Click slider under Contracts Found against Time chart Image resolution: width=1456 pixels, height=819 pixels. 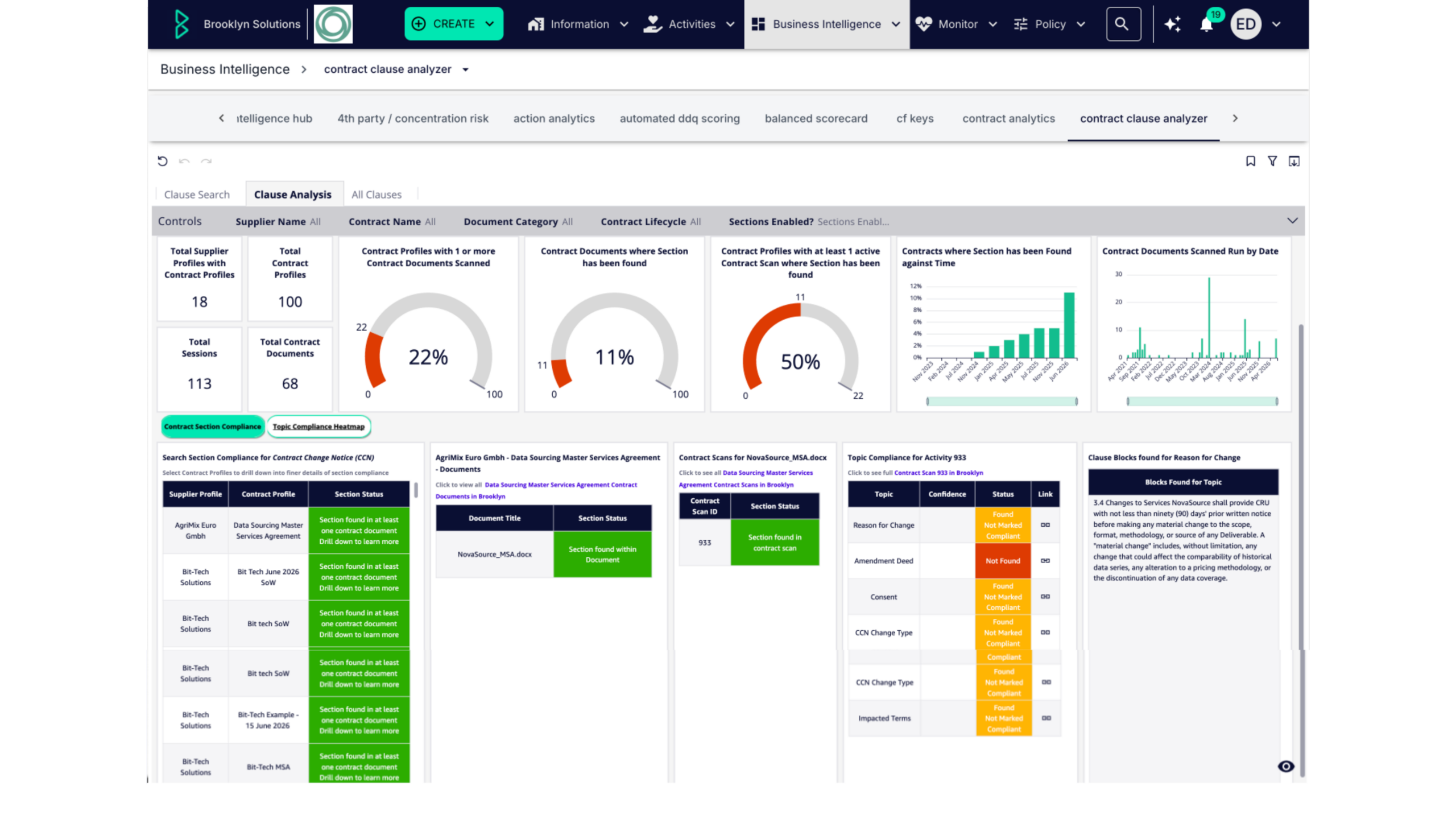1002,402
